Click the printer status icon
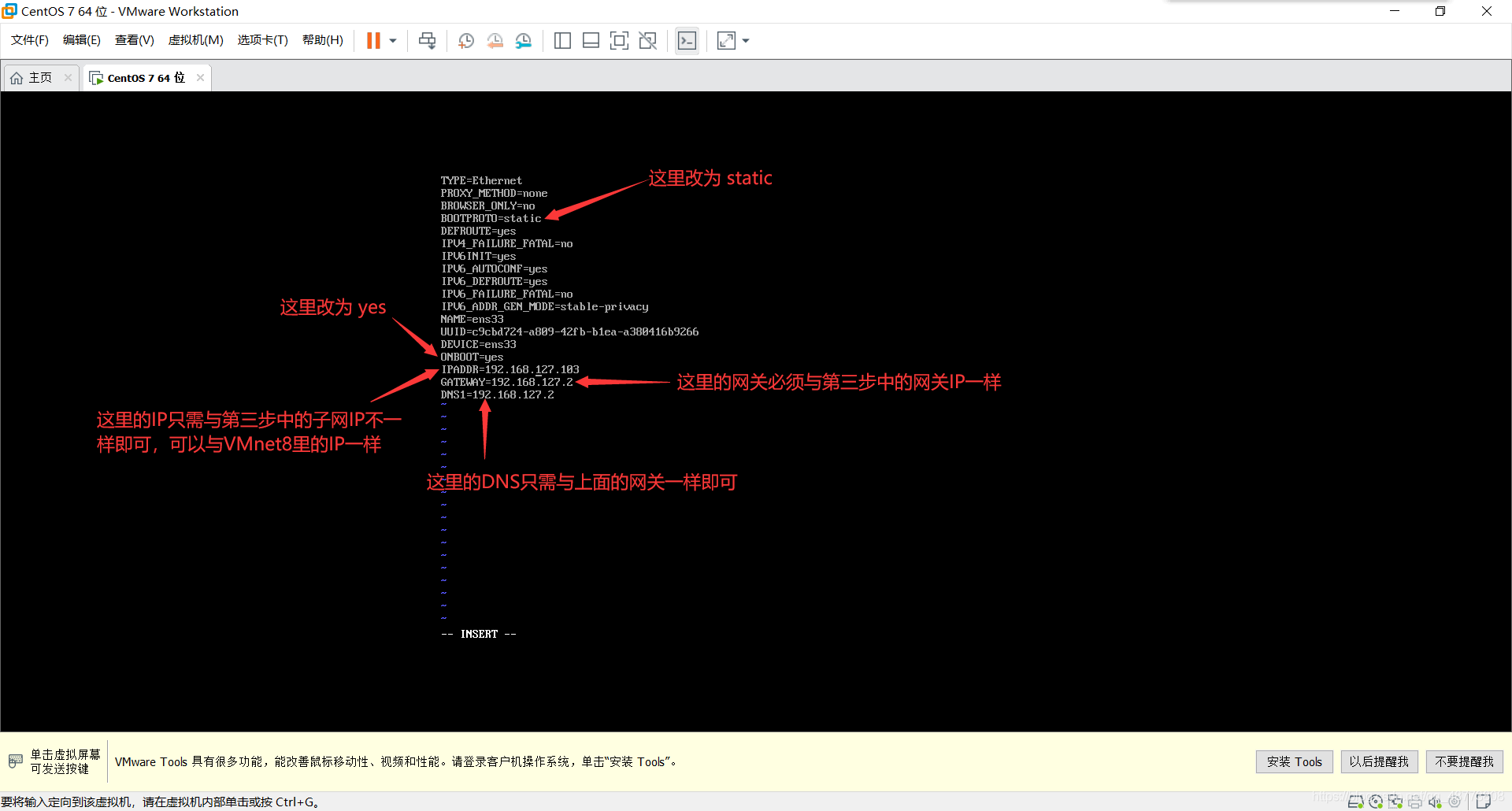Viewport: 1512px width, 811px height. 1415,802
